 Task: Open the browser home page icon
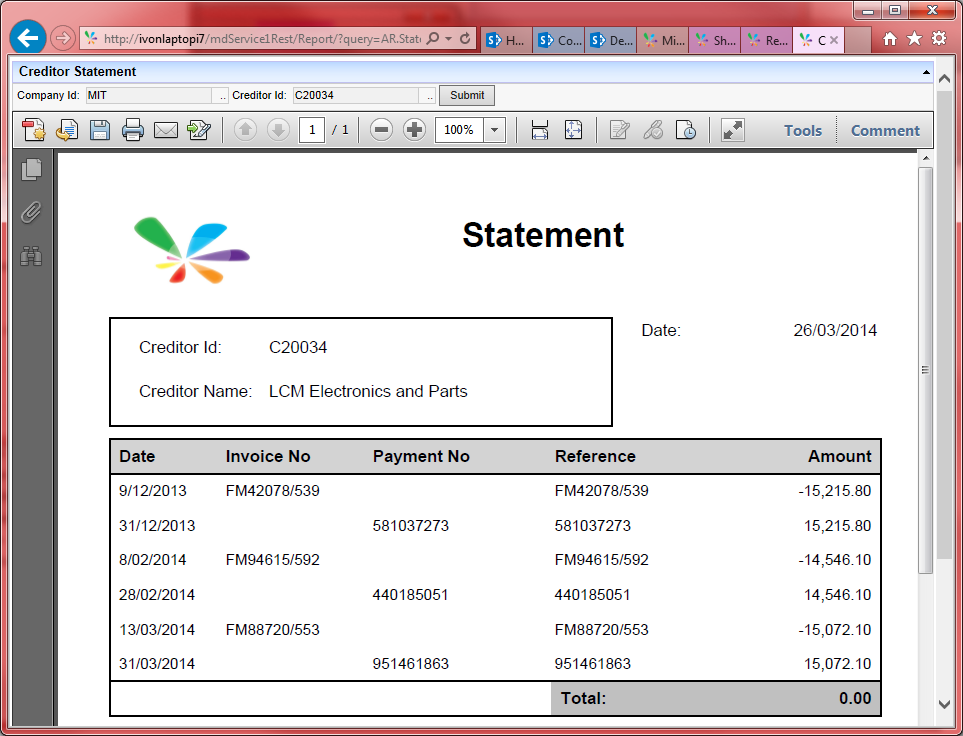[x=890, y=39]
